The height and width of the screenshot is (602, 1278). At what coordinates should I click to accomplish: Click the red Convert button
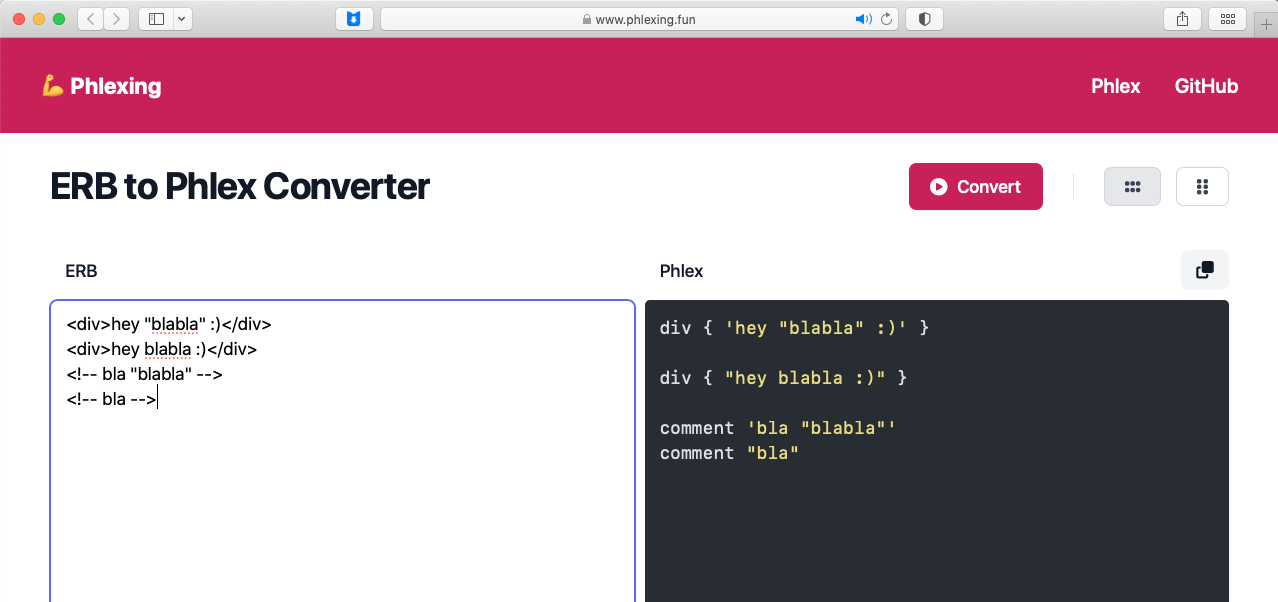pos(976,186)
